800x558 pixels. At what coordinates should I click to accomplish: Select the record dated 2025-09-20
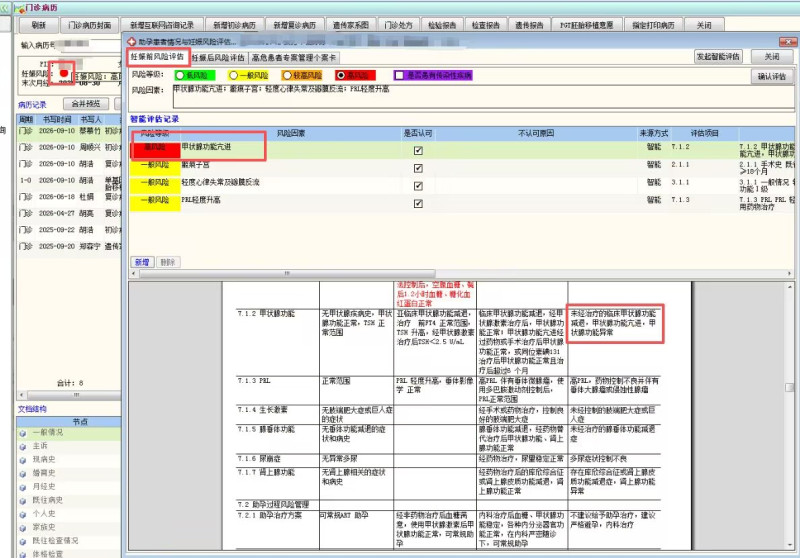pyautogui.click(x=70, y=246)
